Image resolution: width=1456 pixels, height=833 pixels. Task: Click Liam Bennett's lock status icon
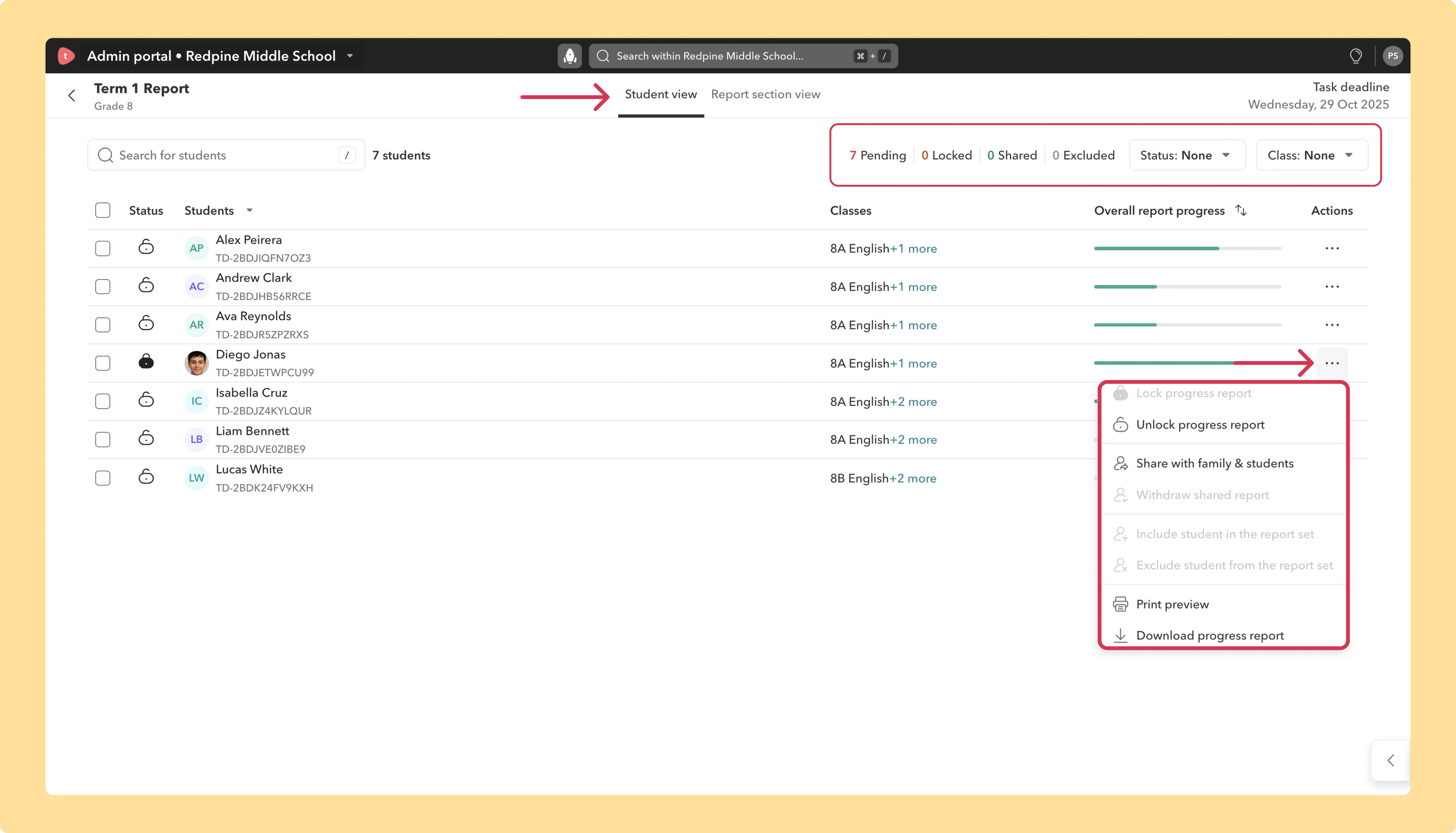click(146, 438)
